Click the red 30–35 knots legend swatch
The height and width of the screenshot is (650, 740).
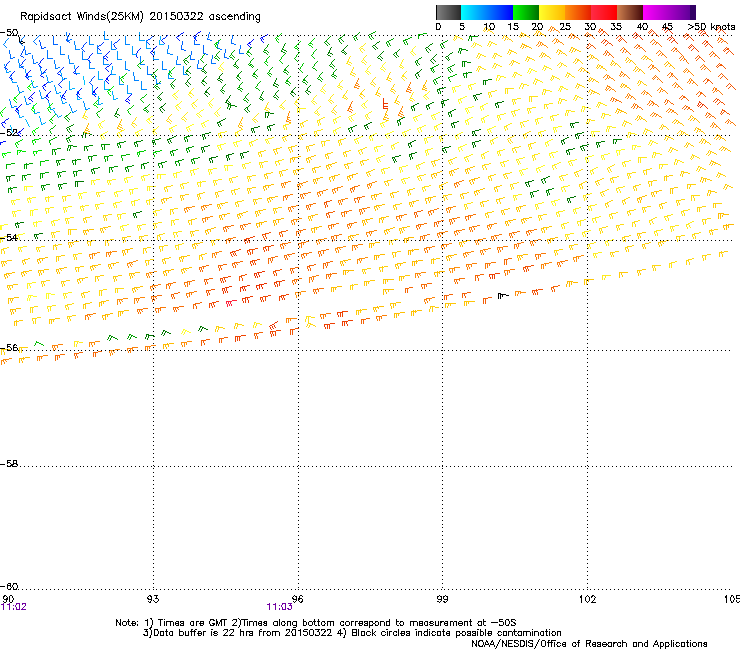604,12
